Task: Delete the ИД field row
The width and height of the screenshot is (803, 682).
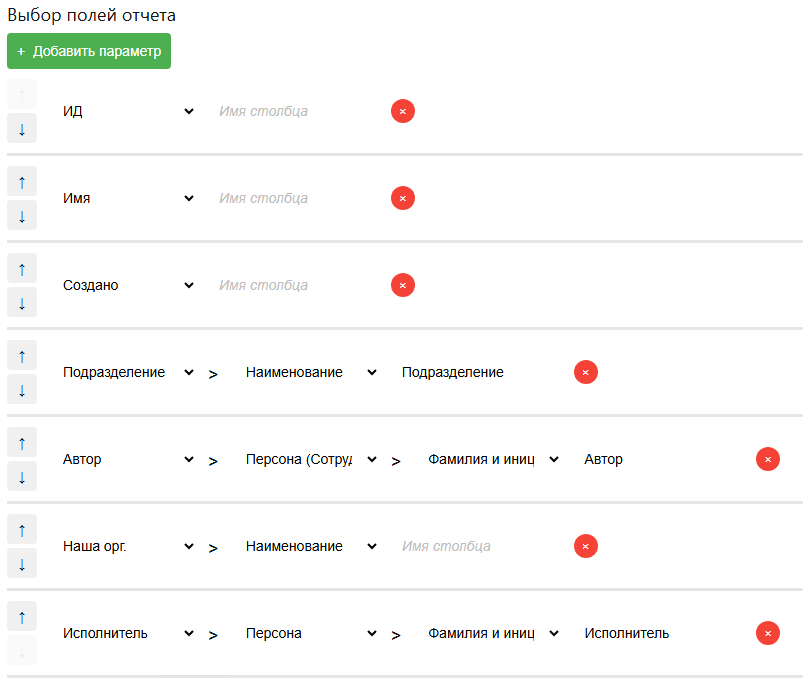Action: [x=402, y=111]
